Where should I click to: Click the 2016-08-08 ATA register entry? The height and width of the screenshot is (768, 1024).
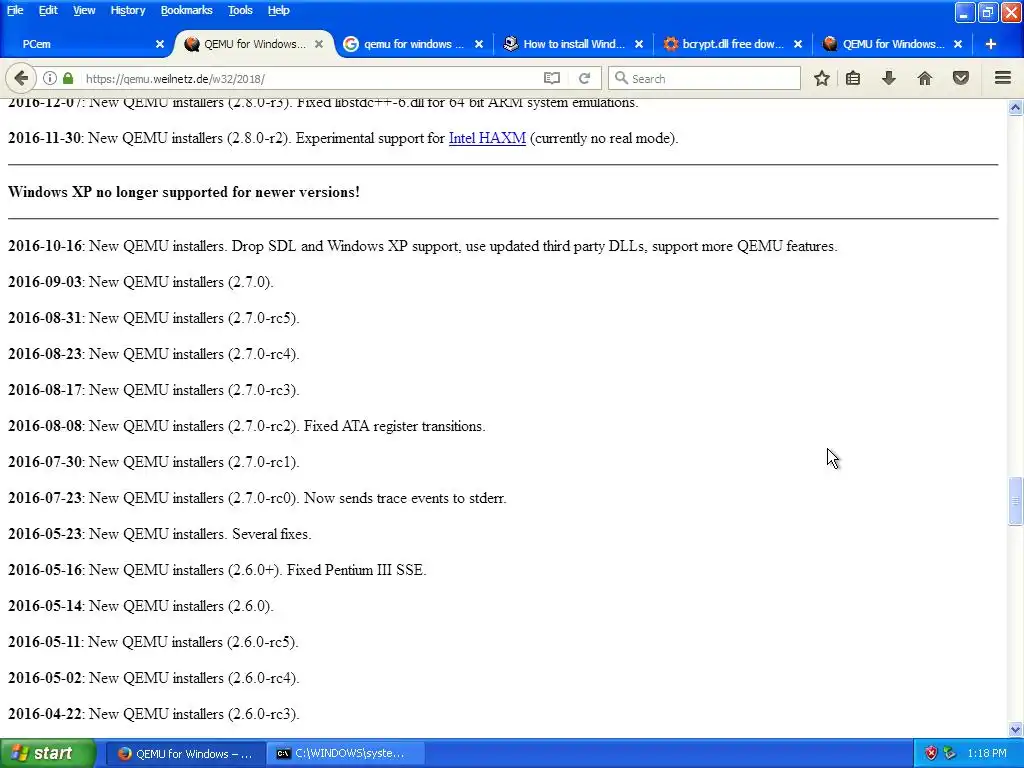247,426
